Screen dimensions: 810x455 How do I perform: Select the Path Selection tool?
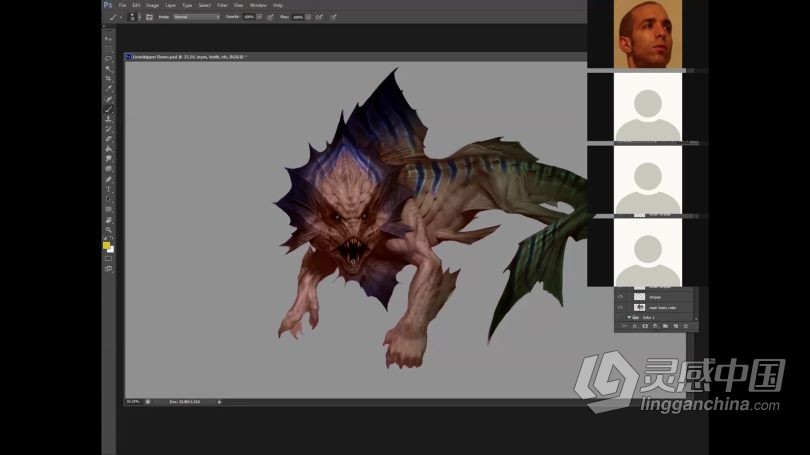tap(108, 199)
